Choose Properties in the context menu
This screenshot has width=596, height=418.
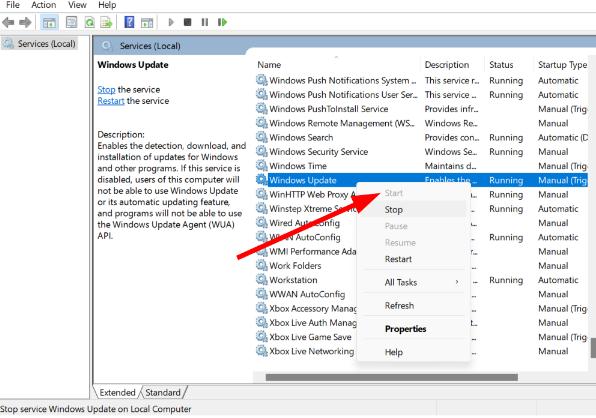[413, 329]
